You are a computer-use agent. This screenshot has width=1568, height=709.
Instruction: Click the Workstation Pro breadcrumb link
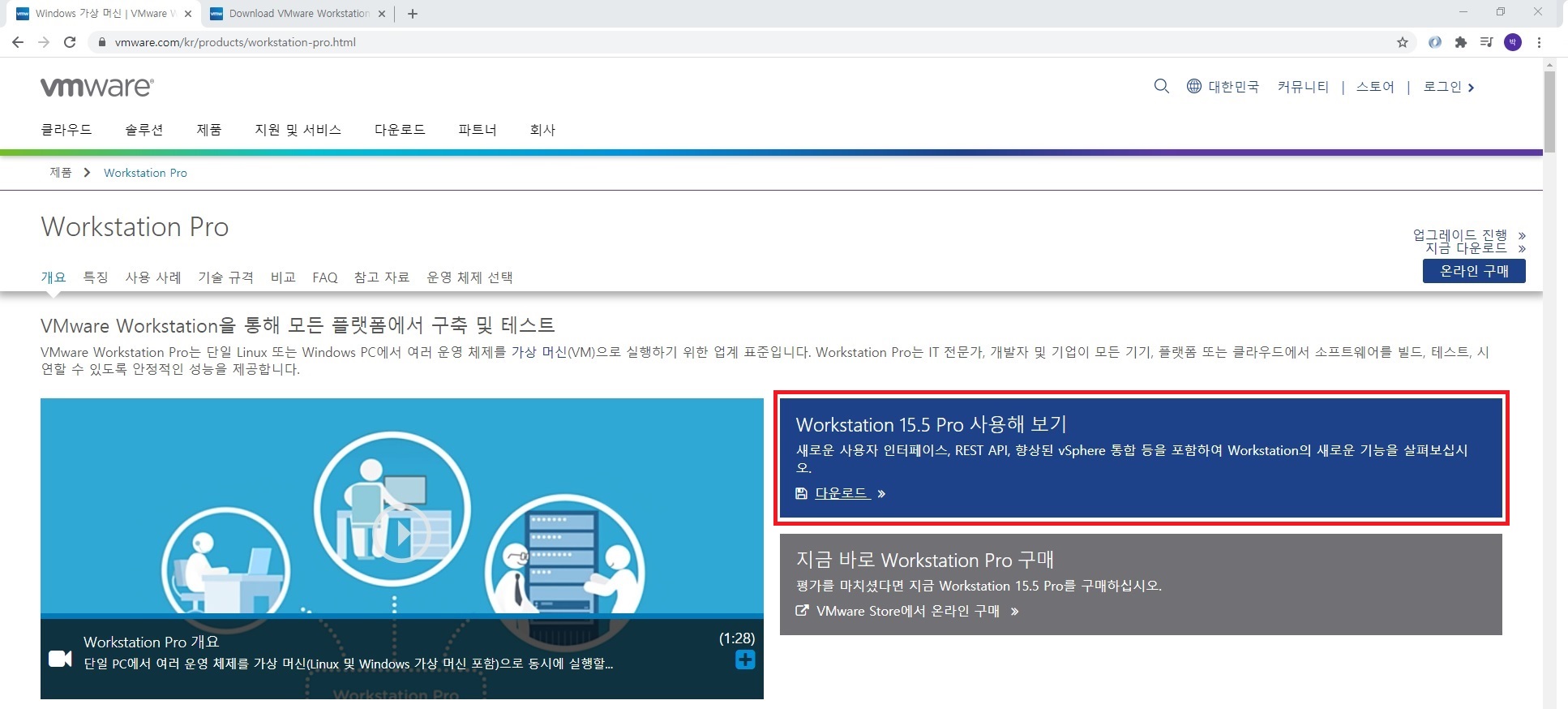click(145, 173)
